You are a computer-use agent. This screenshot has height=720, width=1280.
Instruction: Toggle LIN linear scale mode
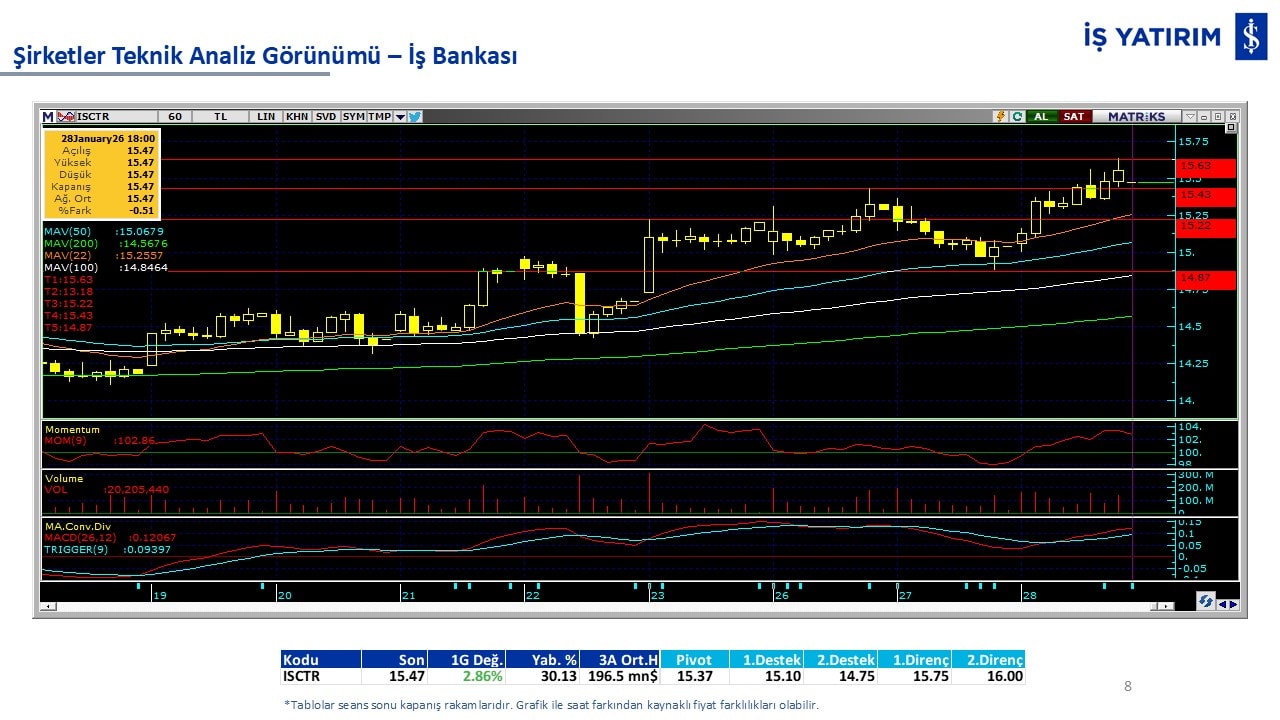pos(265,117)
